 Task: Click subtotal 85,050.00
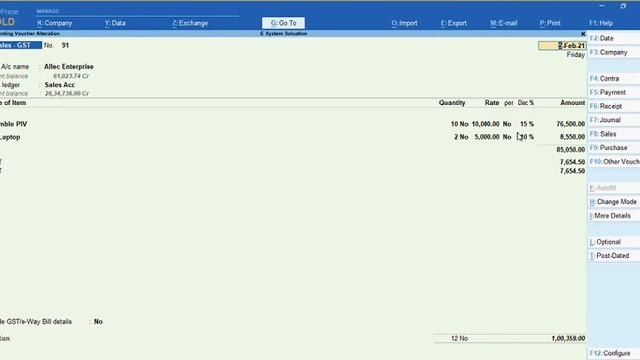coord(570,150)
